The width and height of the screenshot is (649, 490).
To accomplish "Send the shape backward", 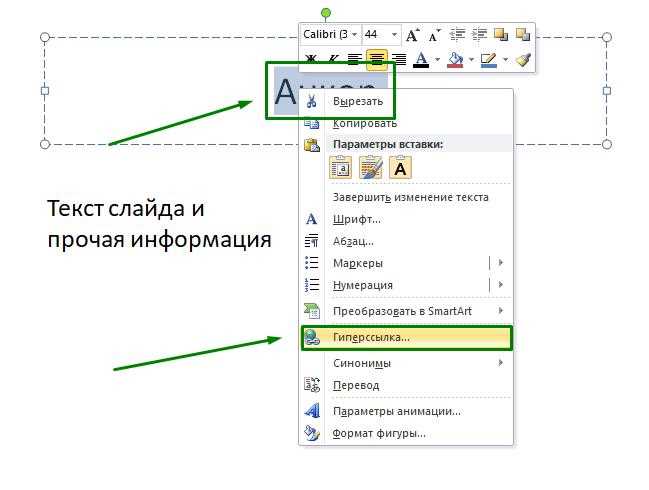I will click(x=523, y=35).
